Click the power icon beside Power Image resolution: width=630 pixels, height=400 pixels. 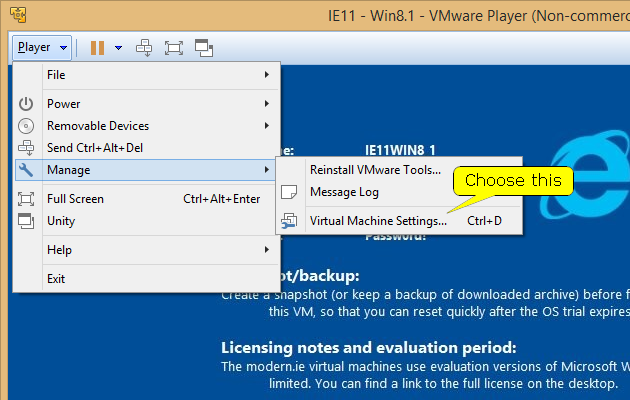point(26,104)
